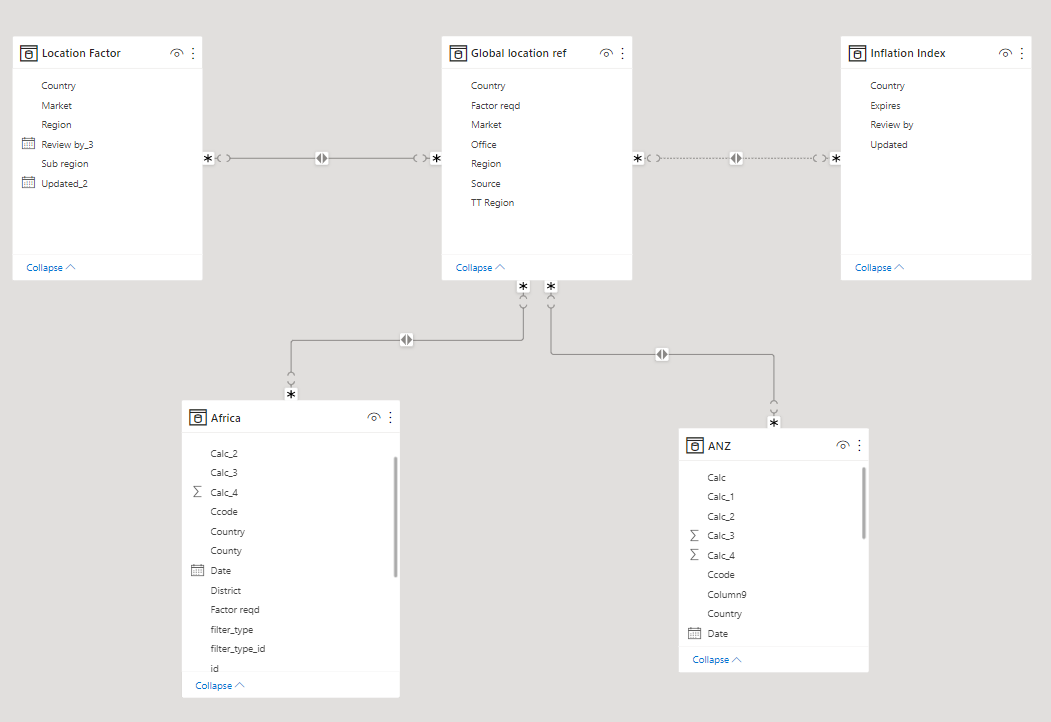Viewport: 1051px width, 722px height.
Task: Click the Africa table icon
Action: tap(198, 418)
